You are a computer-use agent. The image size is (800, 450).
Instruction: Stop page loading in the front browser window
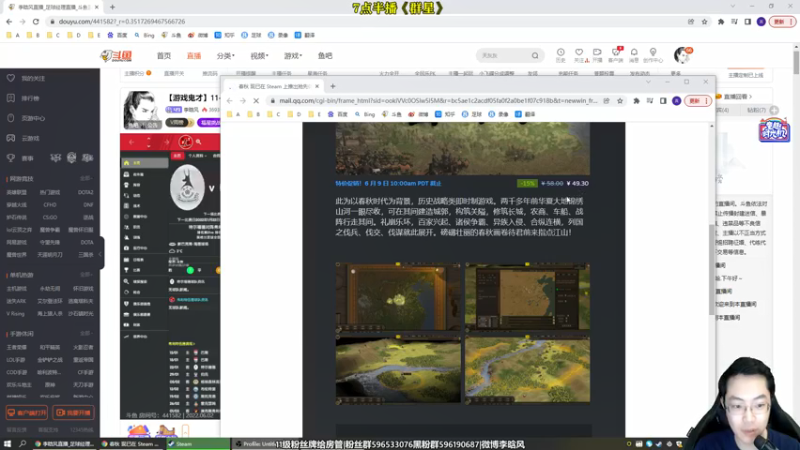click(x=256, y=101)
